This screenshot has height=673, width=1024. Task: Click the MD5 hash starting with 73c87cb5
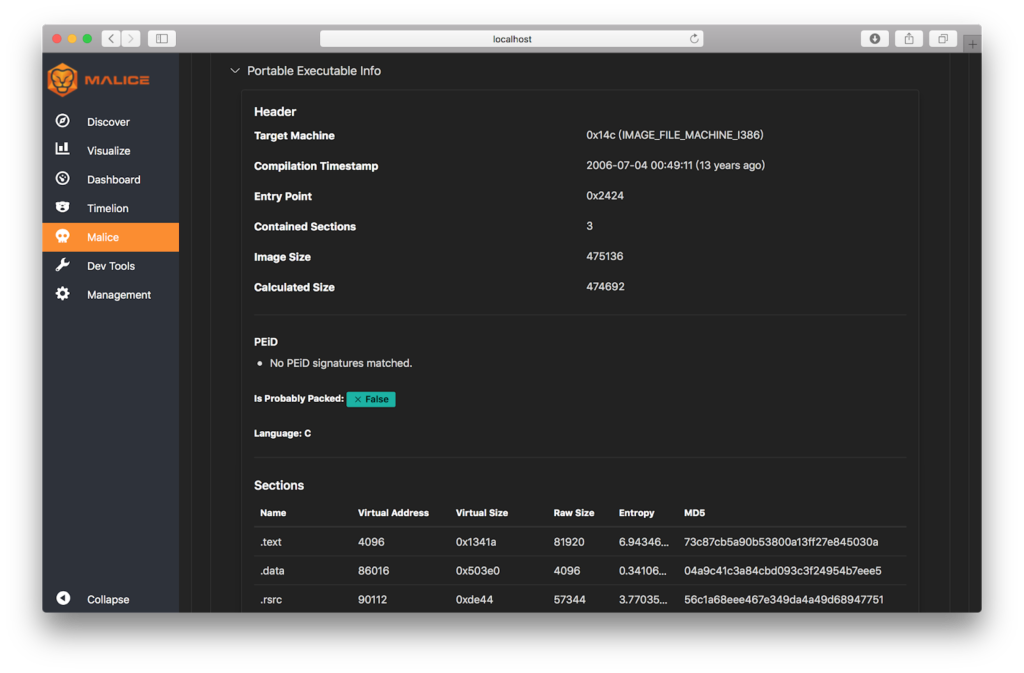click(x=781, y=542)
